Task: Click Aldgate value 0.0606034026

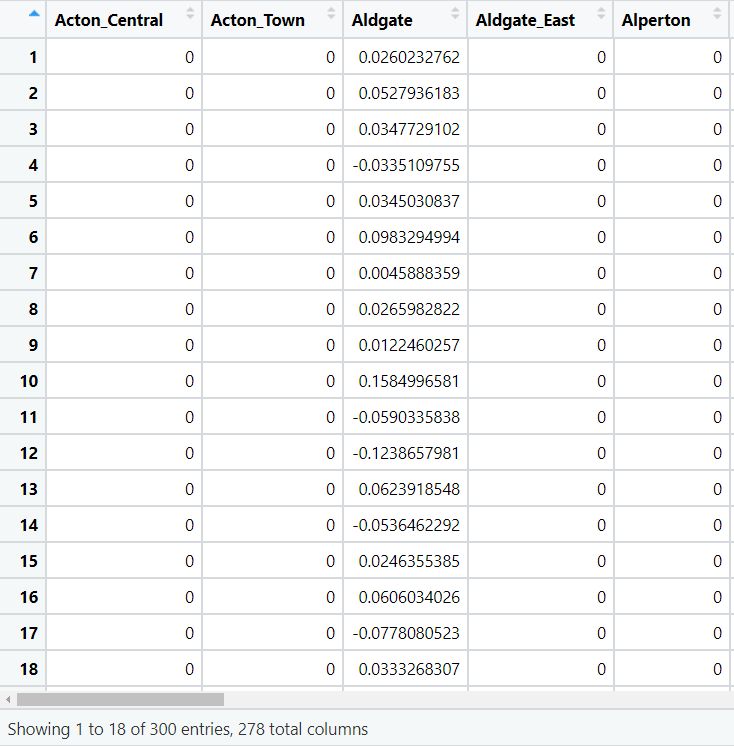Action: click(x=409, y=597)
